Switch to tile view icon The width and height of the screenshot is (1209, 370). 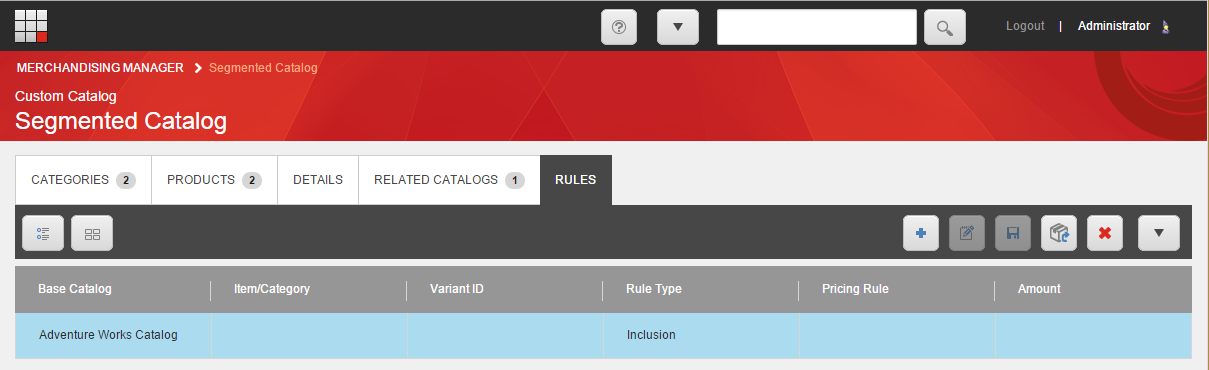click(x=92, y=233)
